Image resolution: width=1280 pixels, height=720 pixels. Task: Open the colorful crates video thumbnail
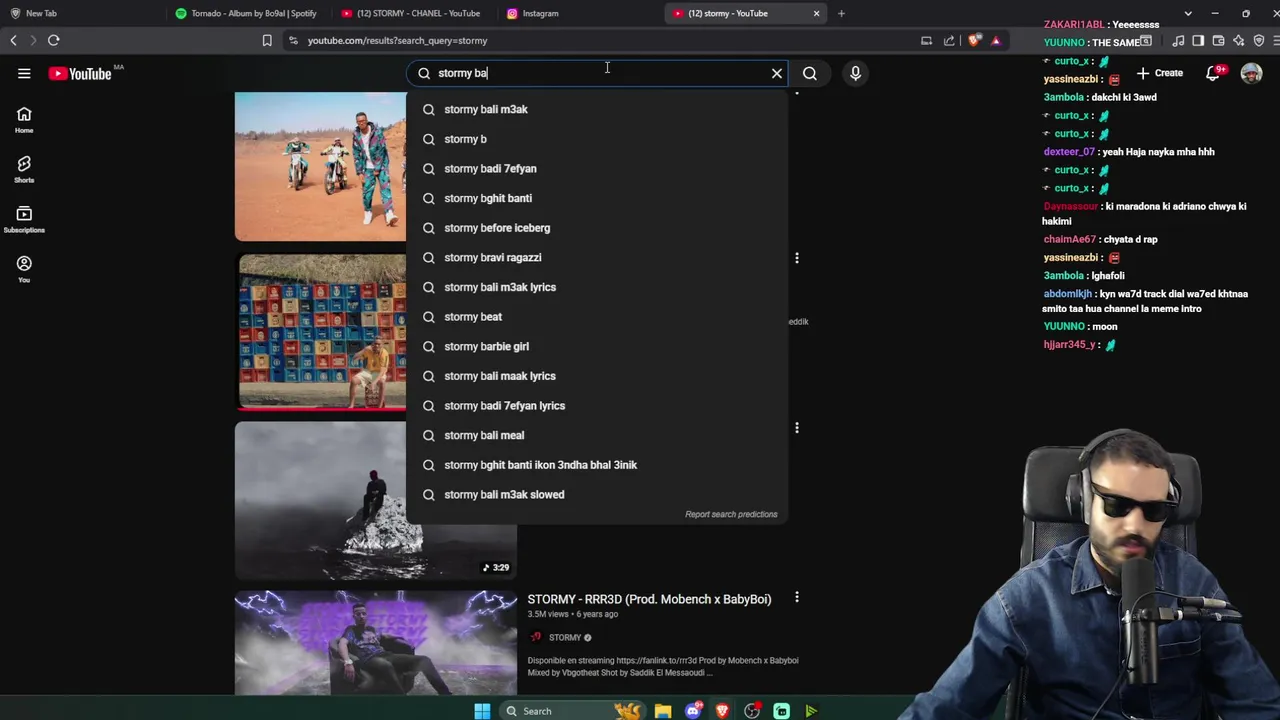pos(322,332)
